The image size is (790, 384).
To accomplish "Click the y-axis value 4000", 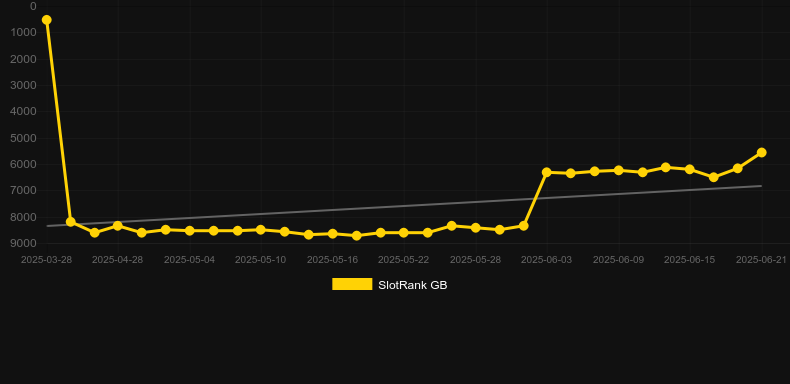I will tap(24, 111).
